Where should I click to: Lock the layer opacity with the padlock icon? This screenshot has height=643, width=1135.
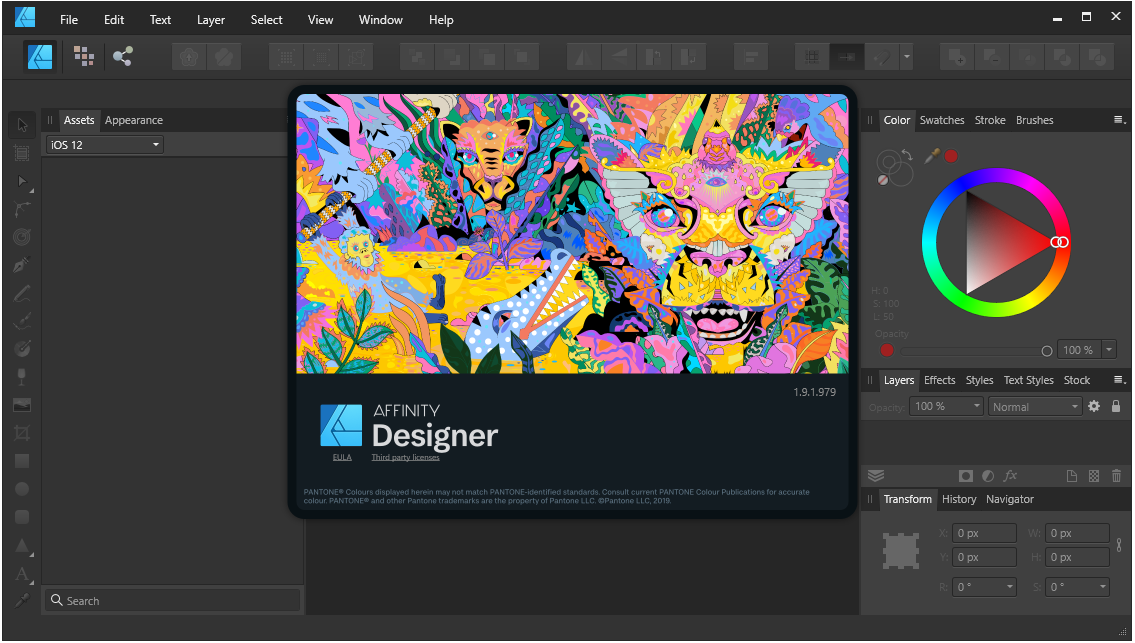pos(1116,406)
